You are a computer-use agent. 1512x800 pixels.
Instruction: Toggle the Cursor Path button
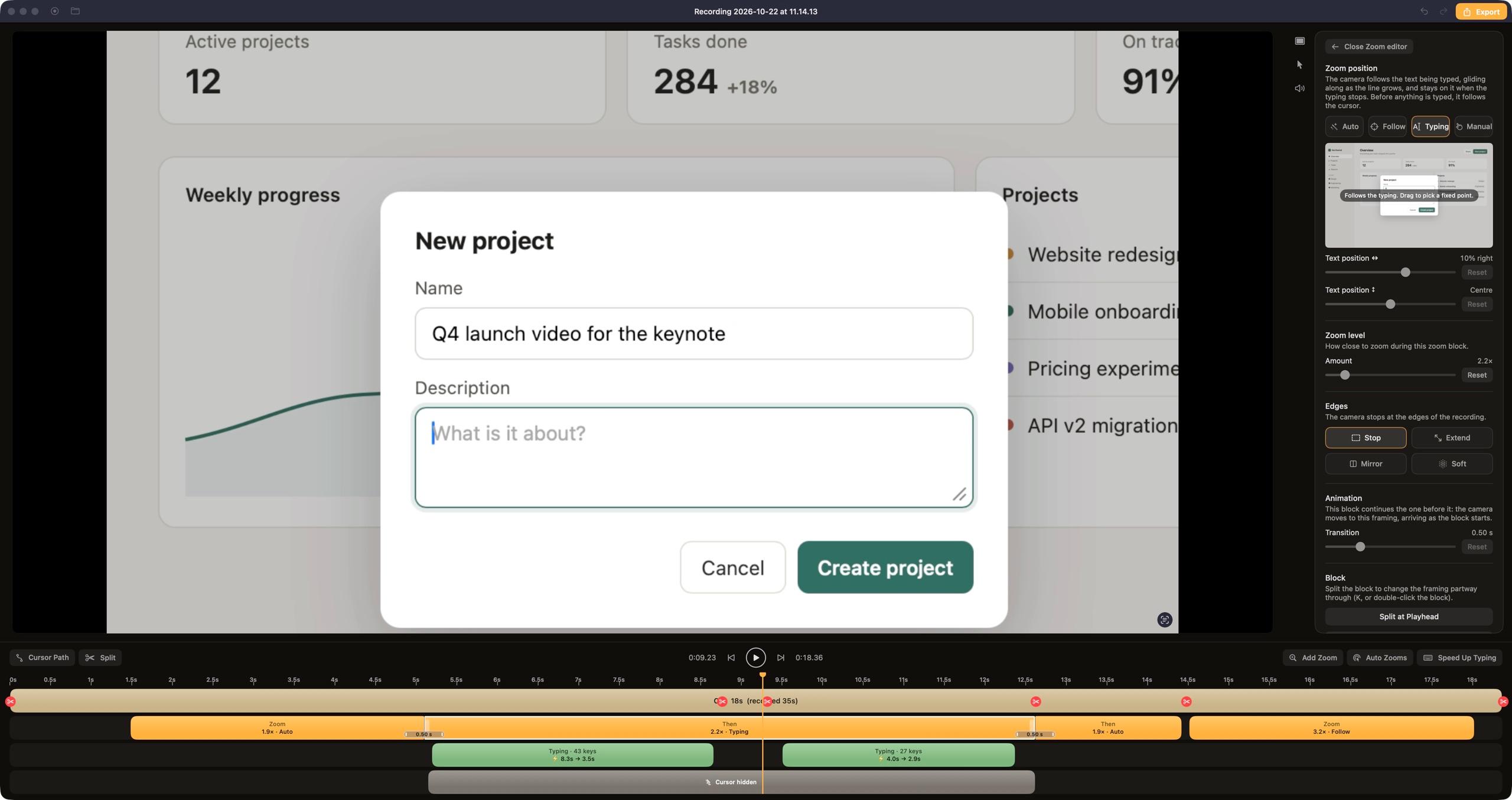click(42, 657)
